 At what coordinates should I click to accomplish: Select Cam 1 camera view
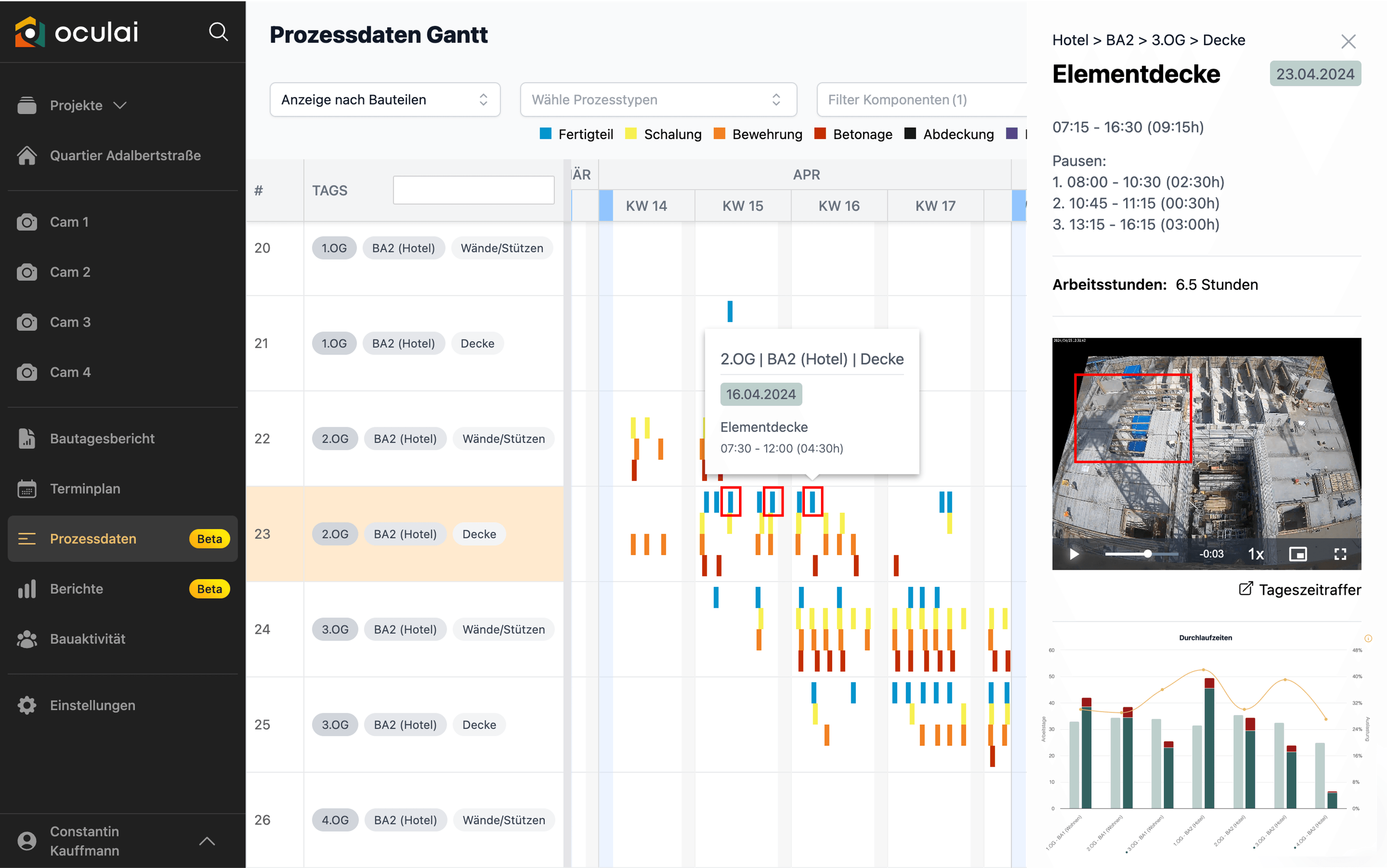click(69, 221)
